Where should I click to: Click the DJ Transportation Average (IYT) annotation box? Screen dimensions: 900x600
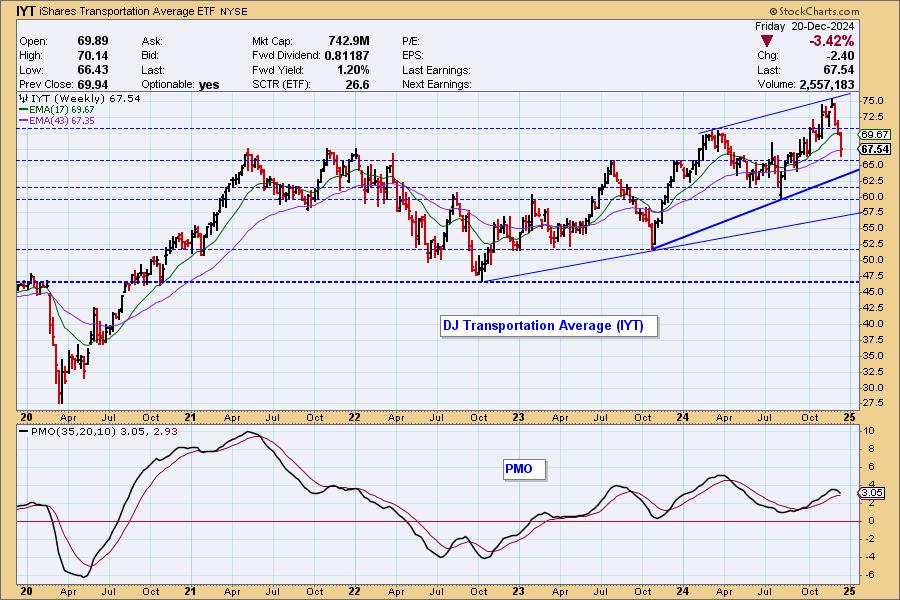coord(548,326)
